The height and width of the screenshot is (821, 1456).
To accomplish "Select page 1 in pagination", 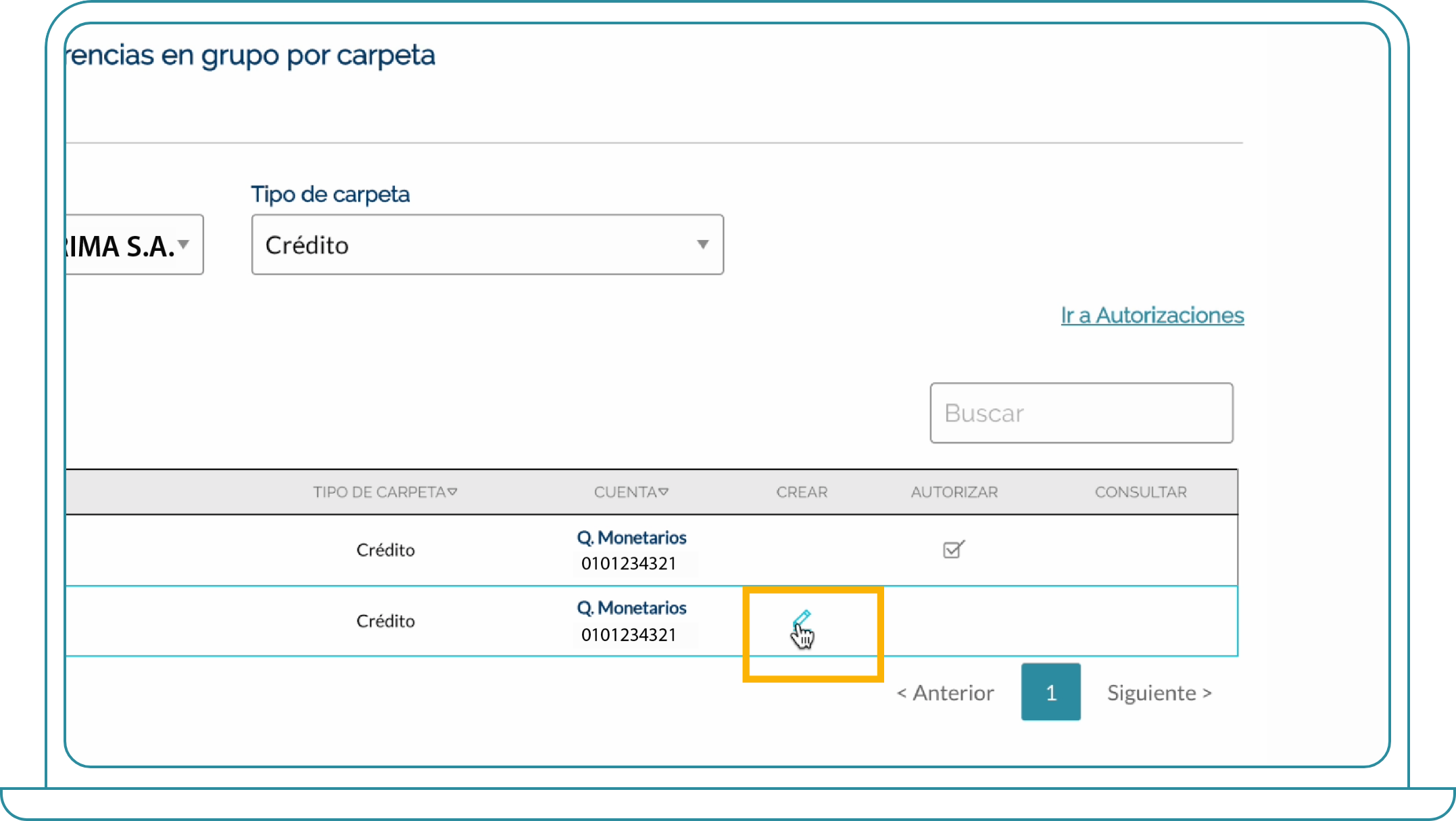I will coord(1051,692).
